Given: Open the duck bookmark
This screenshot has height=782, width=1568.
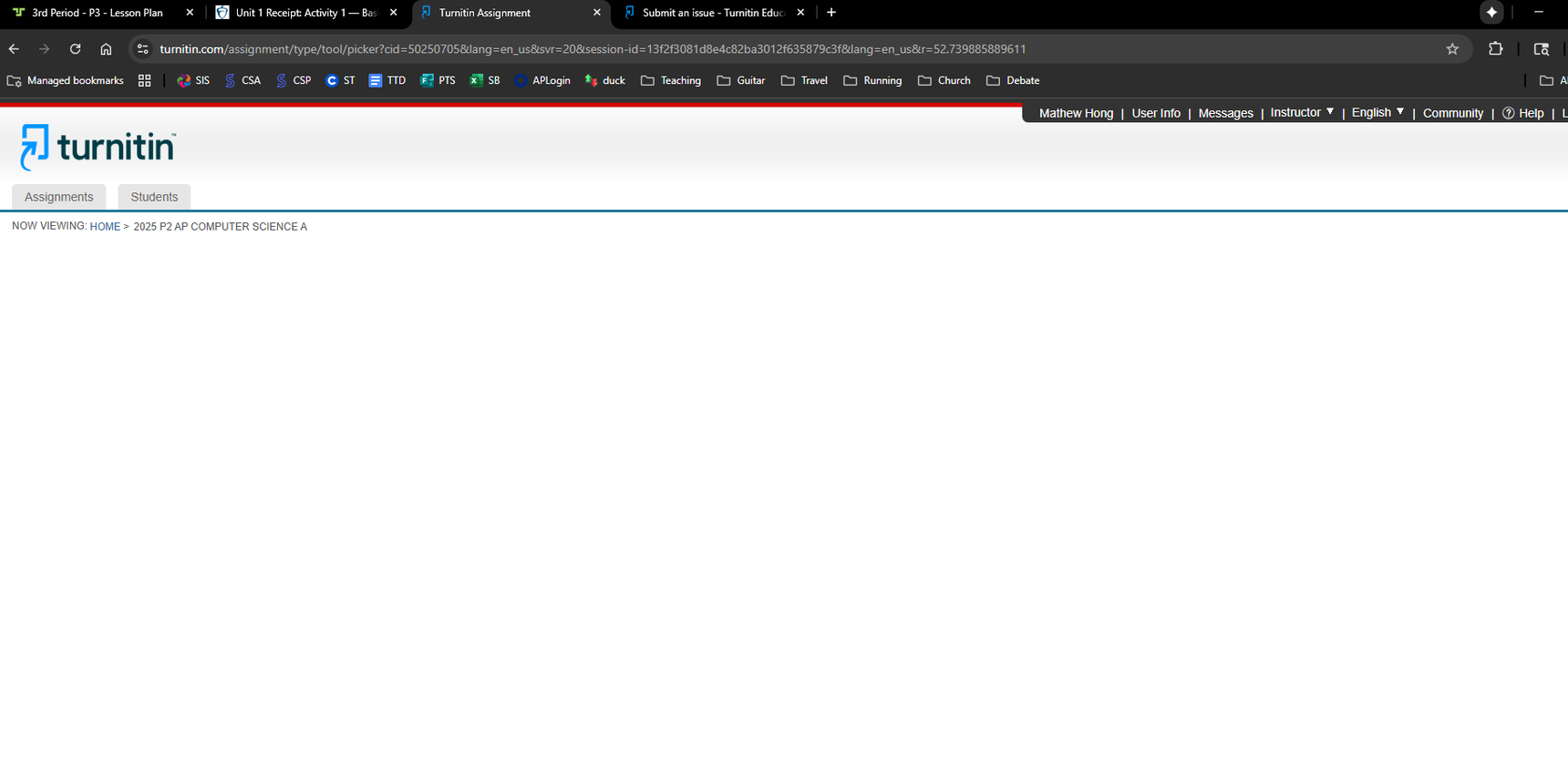Looking at the screenshot, I should [x=605, y=80].
